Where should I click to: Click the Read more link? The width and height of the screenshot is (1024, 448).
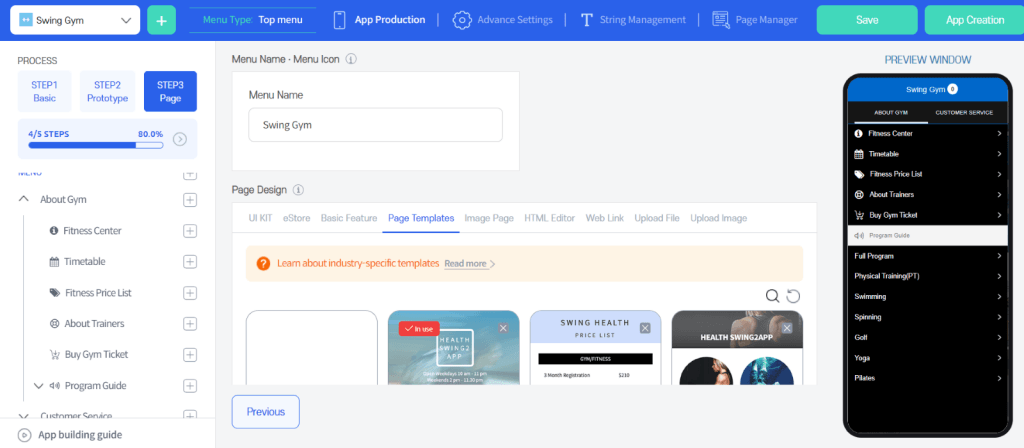(x=470, y=264)
